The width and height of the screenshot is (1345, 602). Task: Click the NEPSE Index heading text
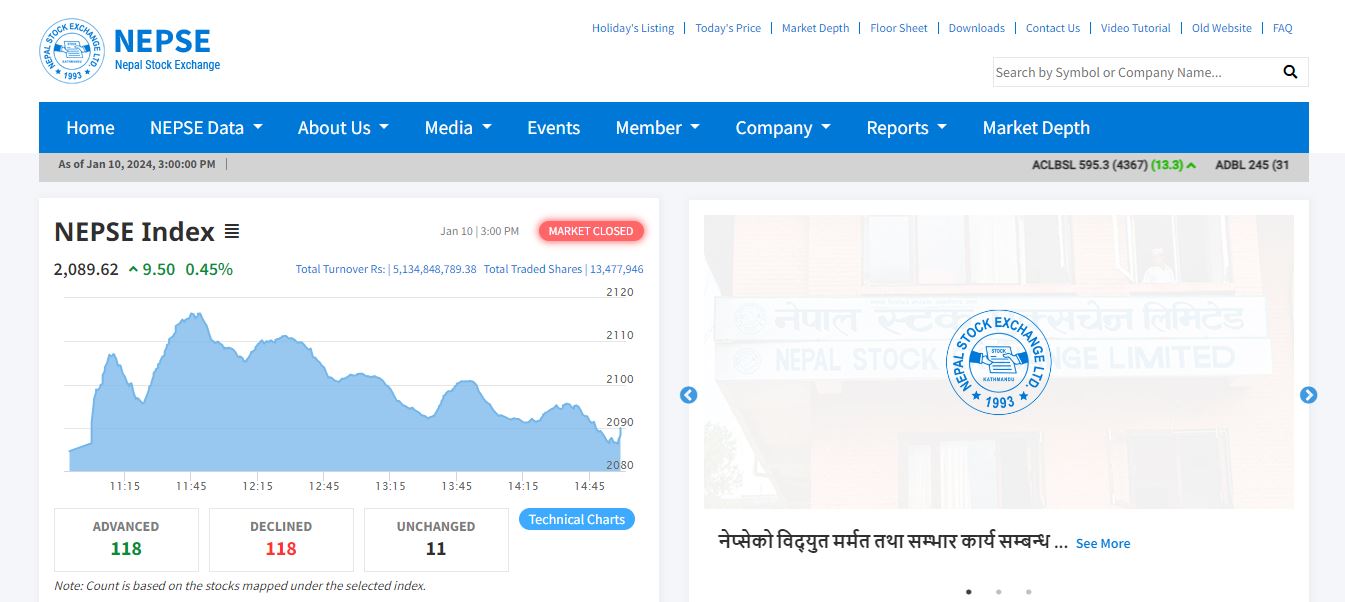pos(134,232)
